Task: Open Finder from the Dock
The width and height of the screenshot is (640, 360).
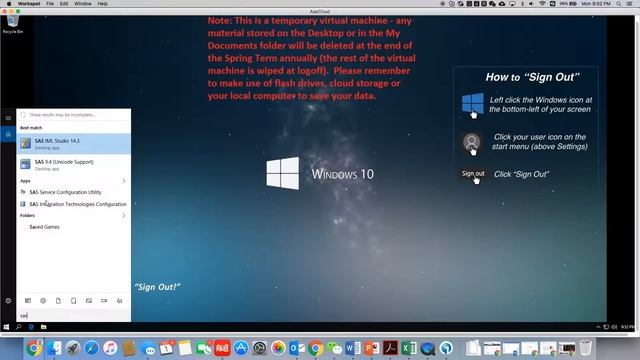Action: (x=53, y=348)
